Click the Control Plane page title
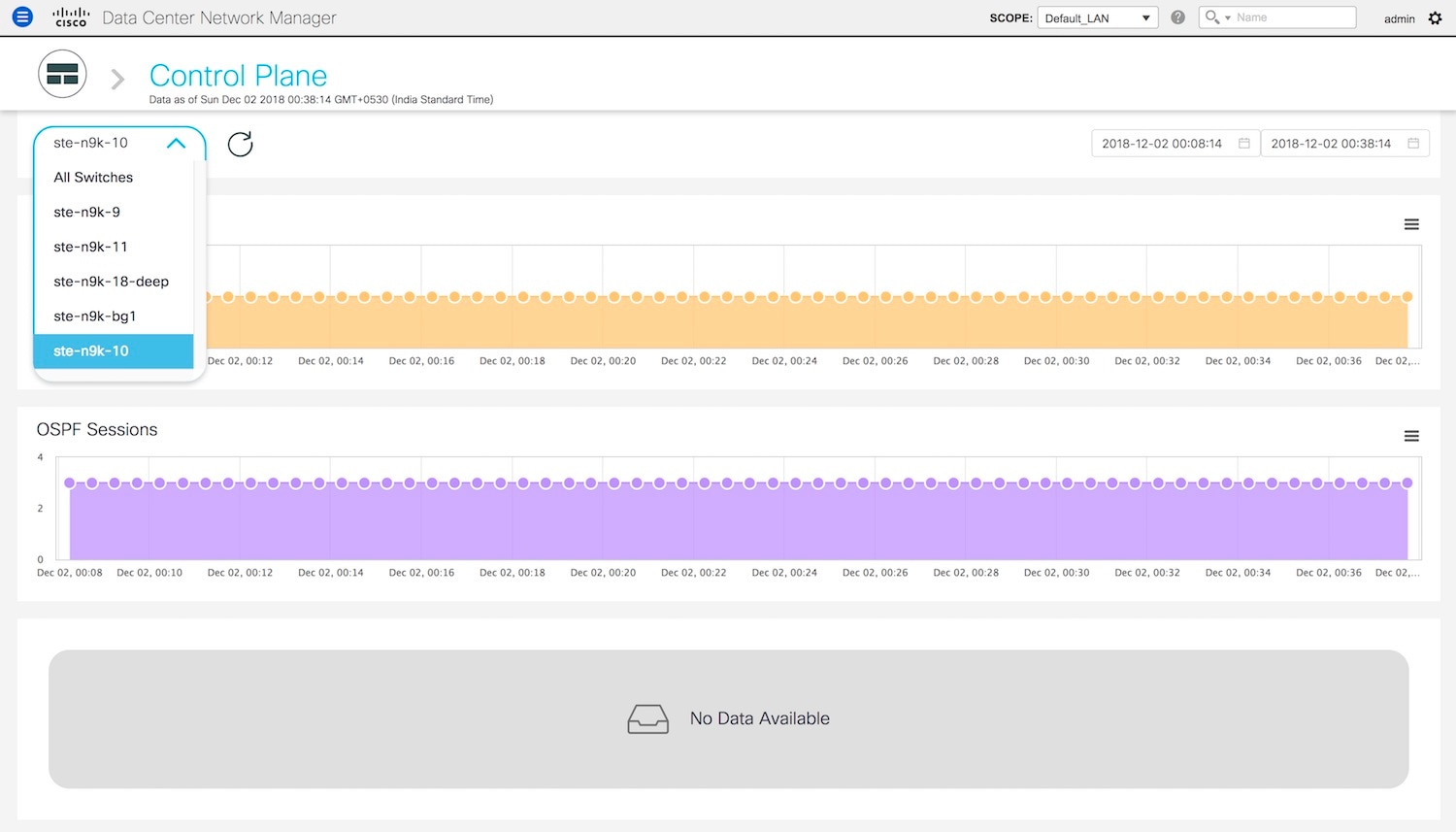1456x832 pixels. tap(238, 76)
